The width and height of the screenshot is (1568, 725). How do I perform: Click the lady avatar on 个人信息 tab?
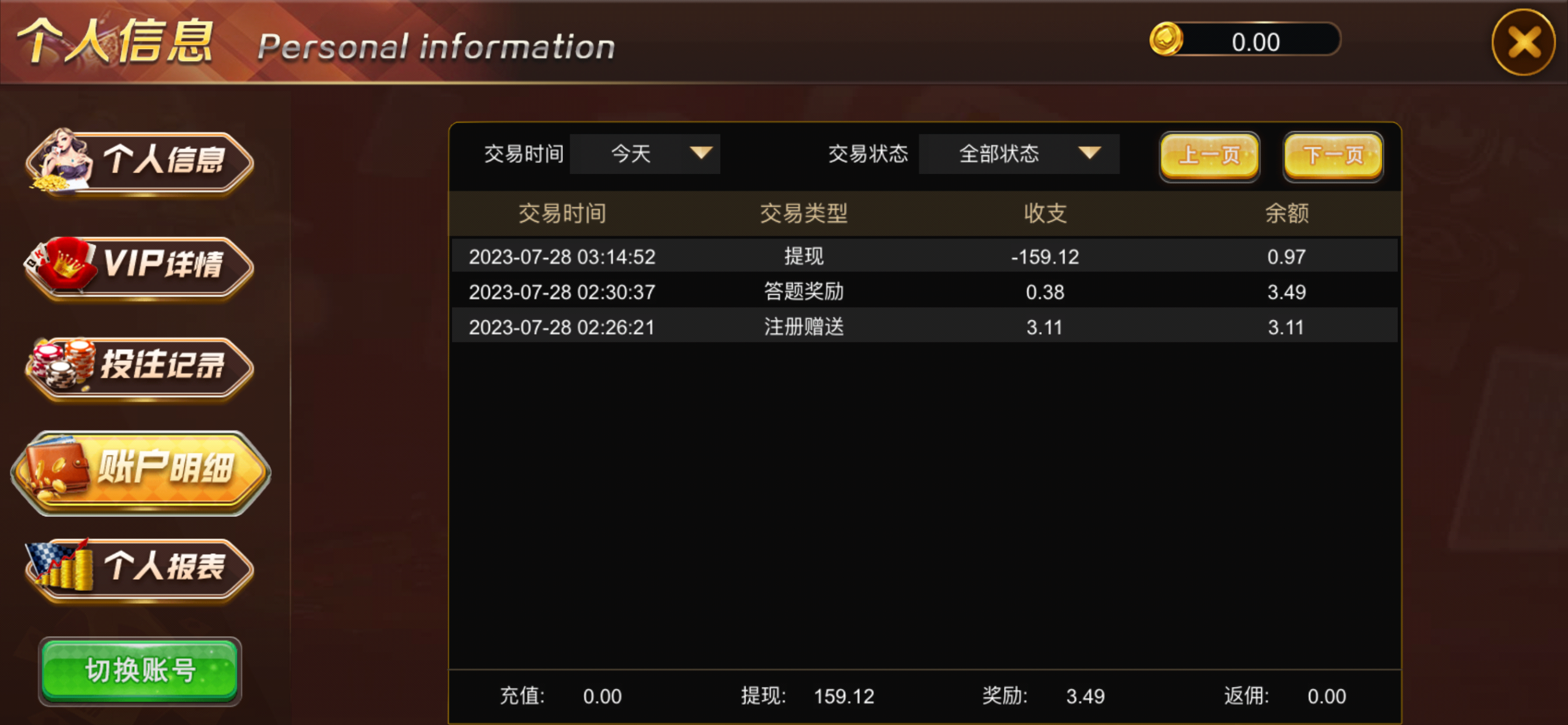coord(61,159)
